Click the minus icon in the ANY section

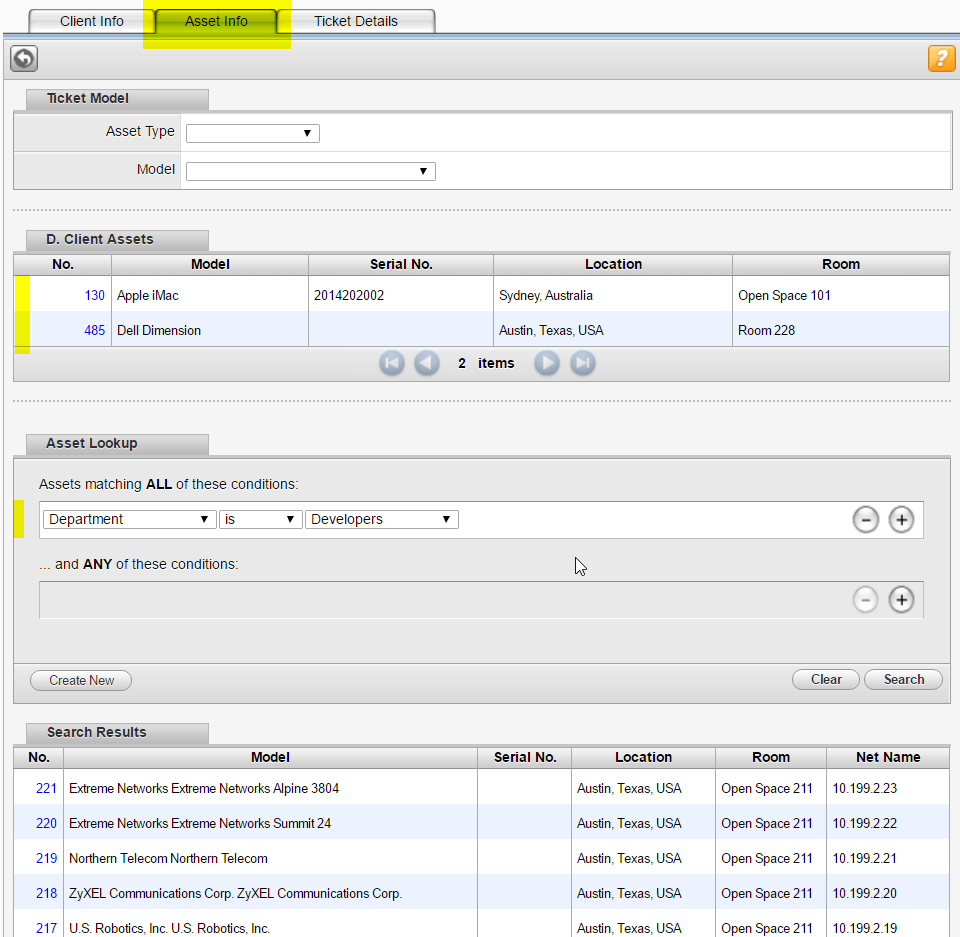866,599
